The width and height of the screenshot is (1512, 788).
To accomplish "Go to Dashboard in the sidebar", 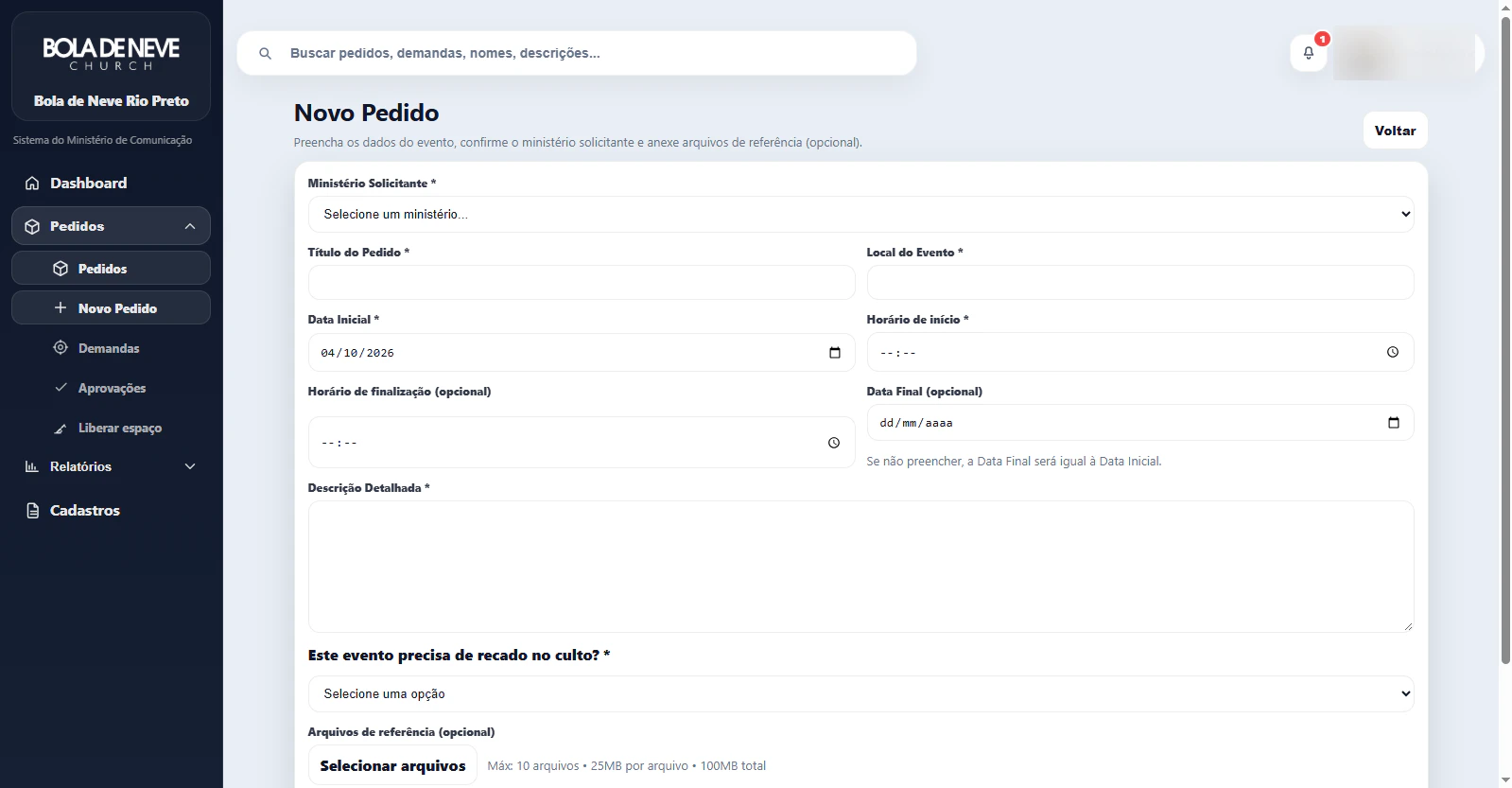I will point(111,184).
